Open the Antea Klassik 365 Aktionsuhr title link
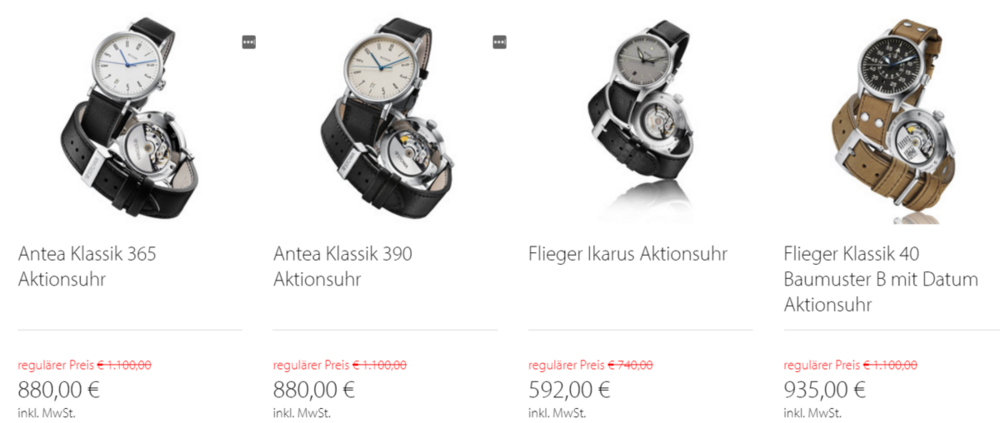 coord(87,267)
